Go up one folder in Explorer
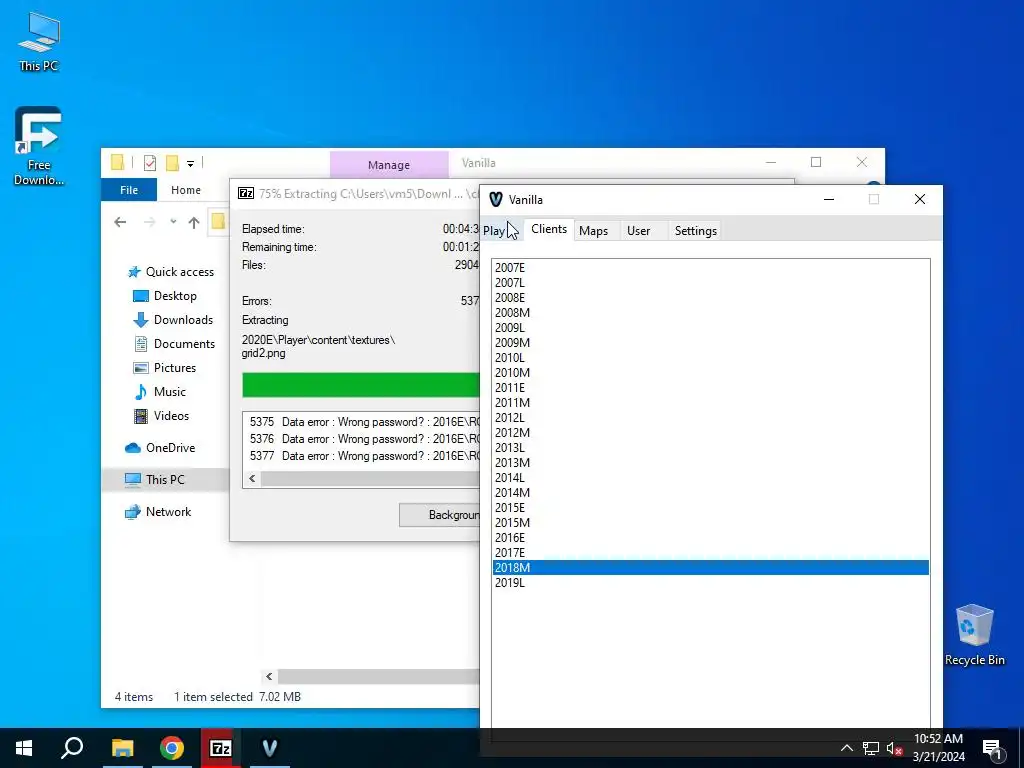Screen dimensions: 1024x768 tap(194, 223)
